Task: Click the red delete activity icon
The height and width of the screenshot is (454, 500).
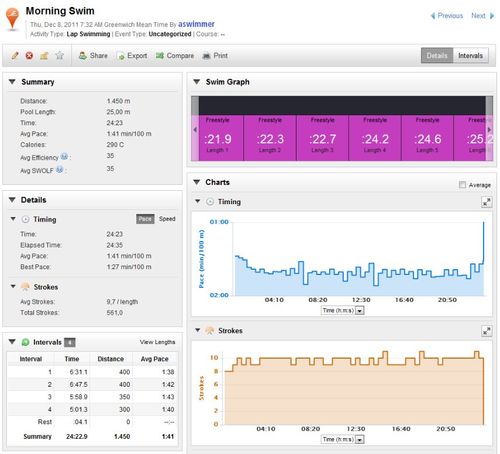Action: coord(29,56)
